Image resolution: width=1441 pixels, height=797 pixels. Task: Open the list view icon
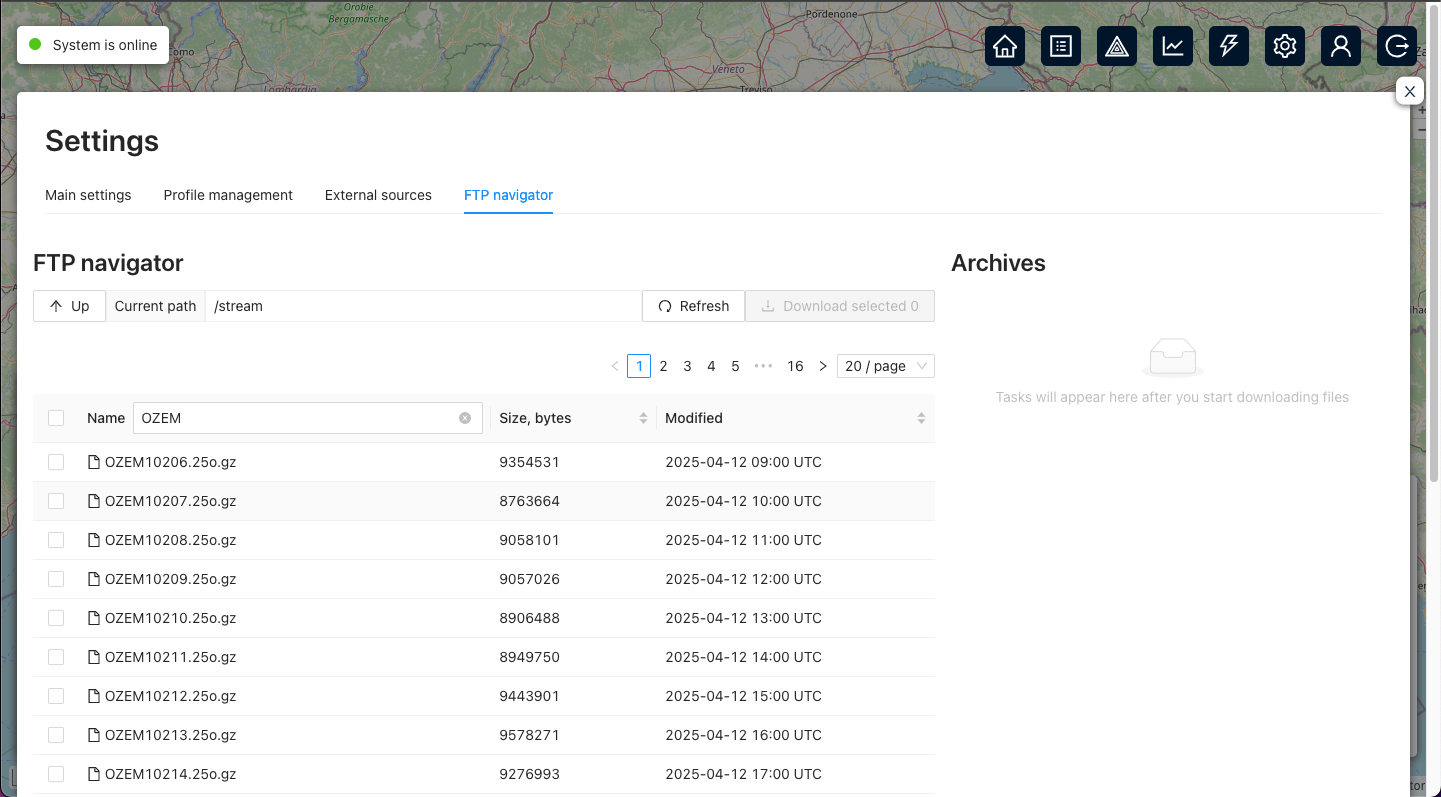1061,46
